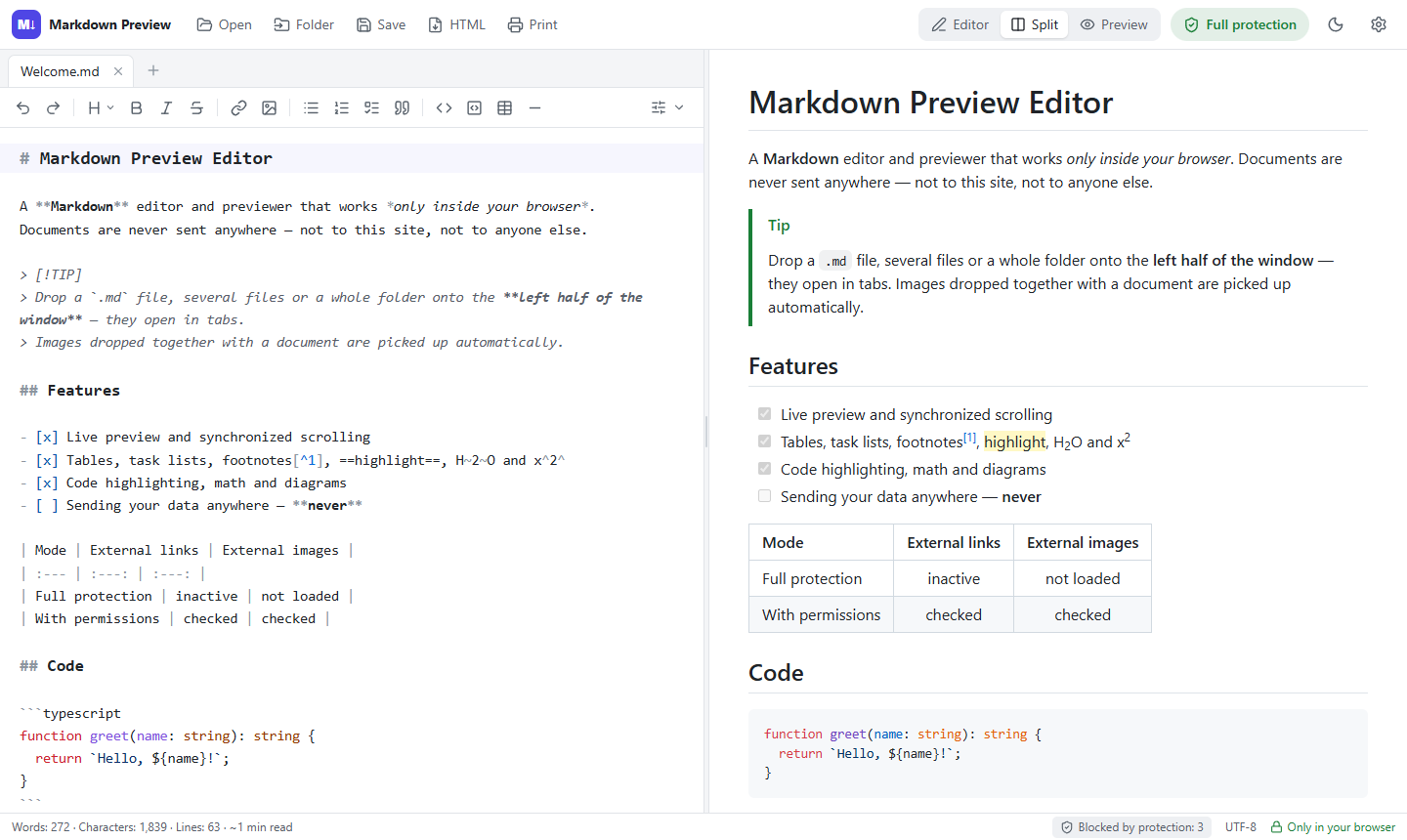The width and height of the screenshot is (1407, 840).
Task: Switch to dark mode with moon icon
Action: [x=1336, y=24]
